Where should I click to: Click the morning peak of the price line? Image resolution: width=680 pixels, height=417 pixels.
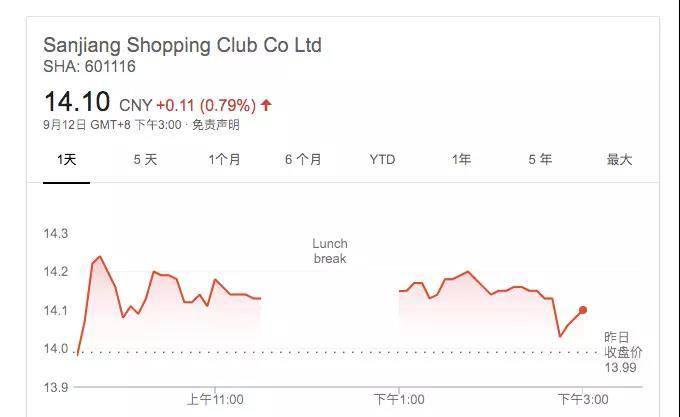pyautogui.click(x=100, y=257)
